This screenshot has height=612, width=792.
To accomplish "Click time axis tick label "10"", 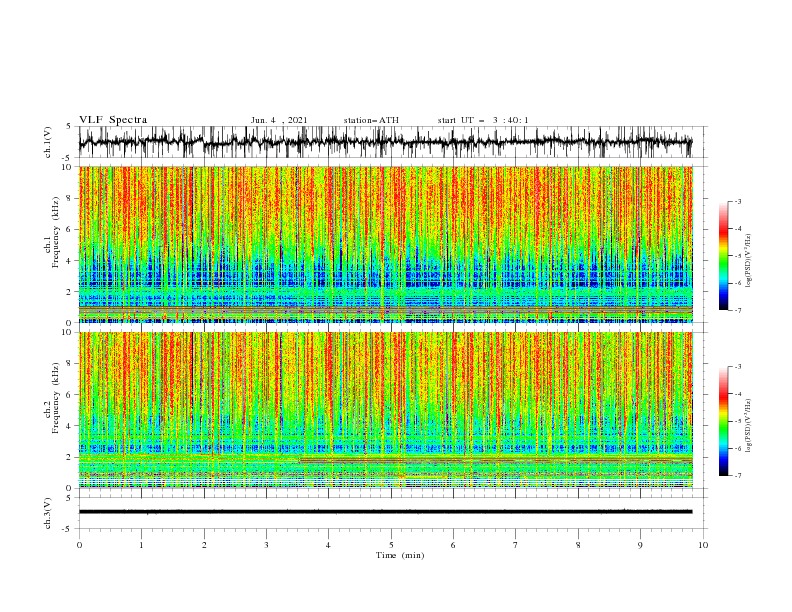I will pyautogui.click(x=703, y=545).
